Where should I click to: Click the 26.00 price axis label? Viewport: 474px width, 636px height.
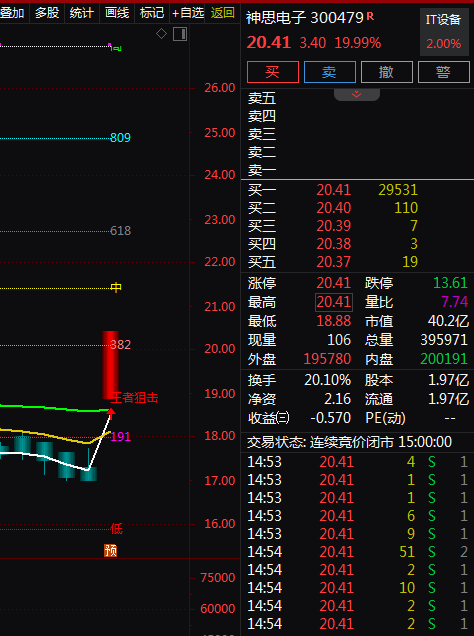(x=220, y=88)
